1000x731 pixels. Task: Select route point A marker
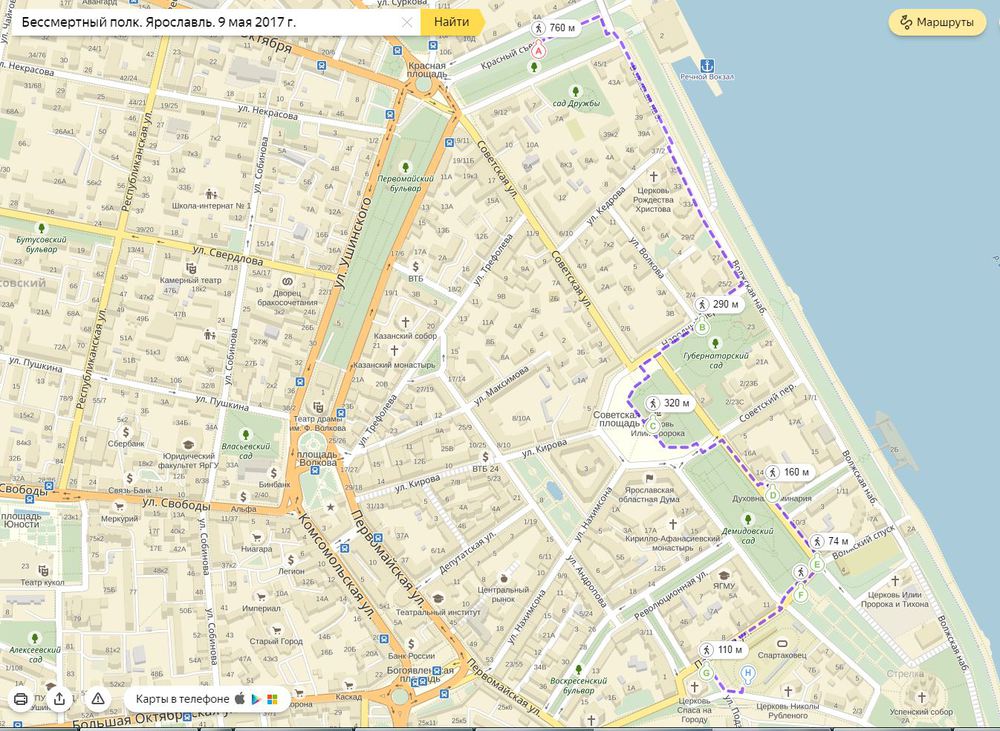pyautogui.click(x=538, y=50)
